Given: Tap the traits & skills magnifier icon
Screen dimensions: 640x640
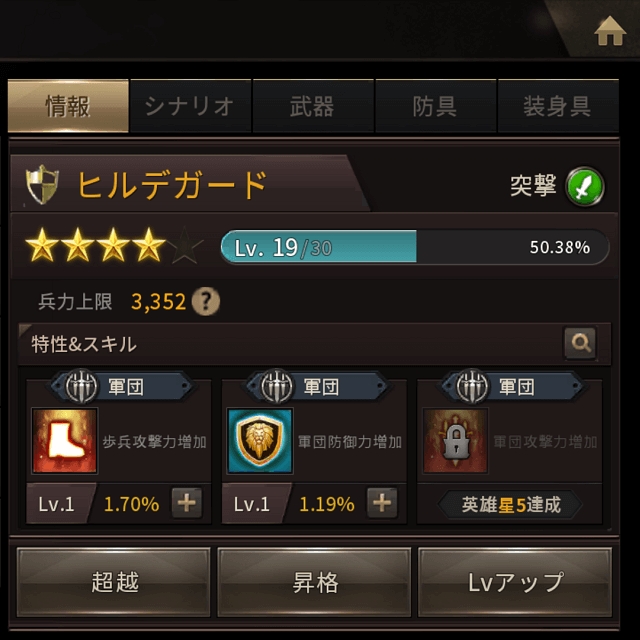Looking at the screenshot, I should (x=580, y=343).
